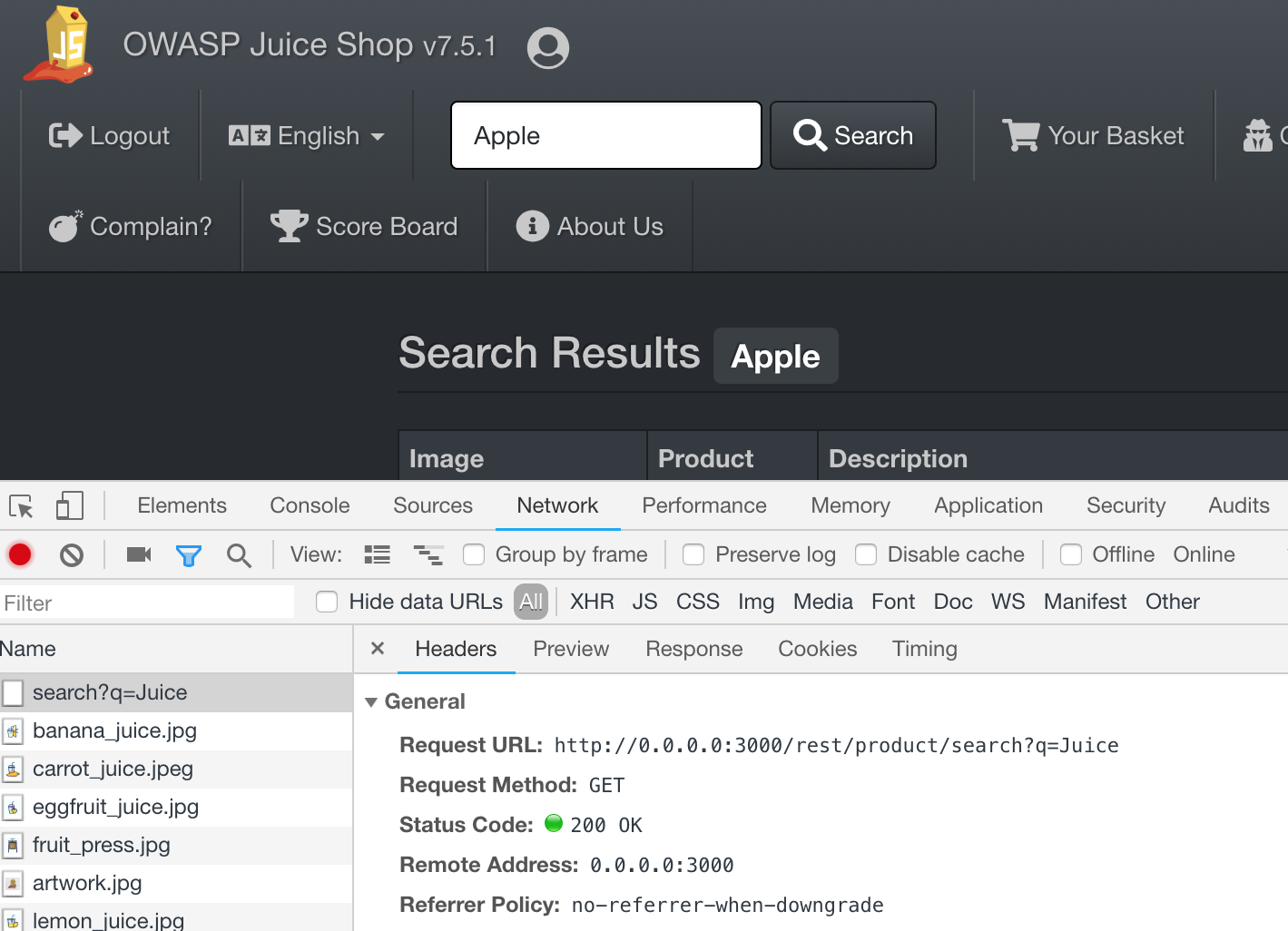Switch to the Elements tab

(182, 505)
